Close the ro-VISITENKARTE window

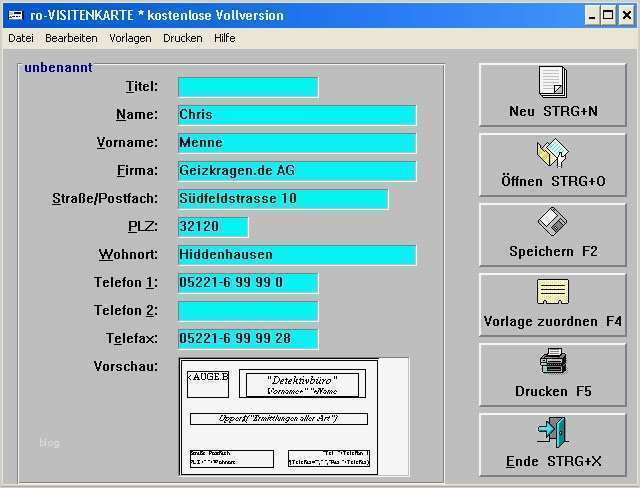[x=627, y=16]
